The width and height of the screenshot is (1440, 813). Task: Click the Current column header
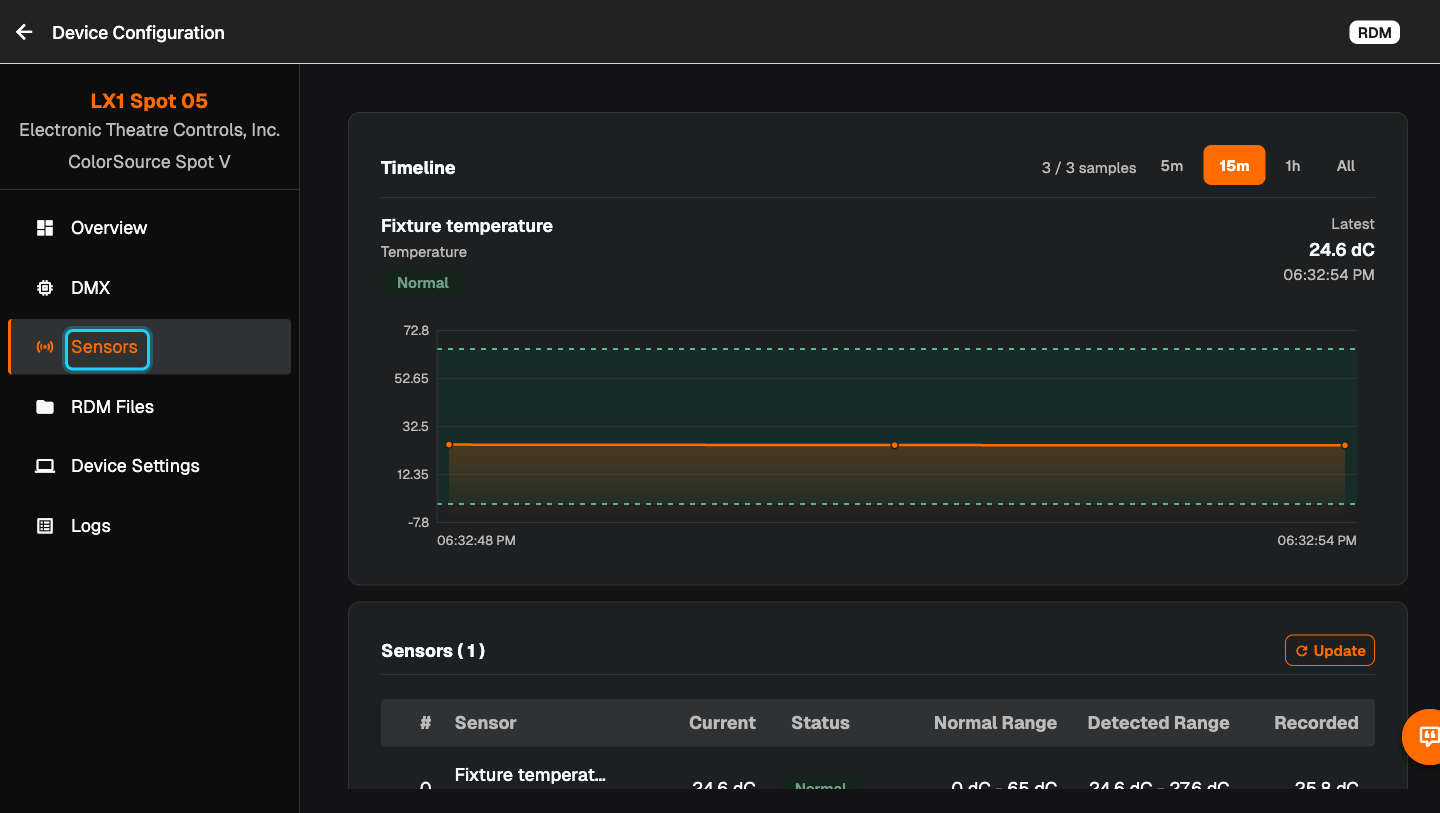(x=722, y=723)
